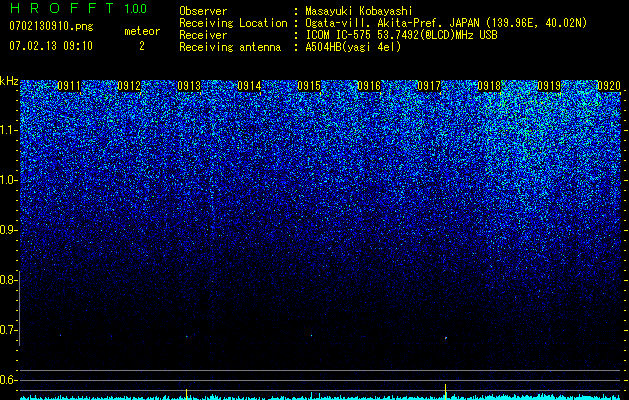Click the 0.9 kHz frequency axis label
629x400 pixels.
(x=8, y=230)
